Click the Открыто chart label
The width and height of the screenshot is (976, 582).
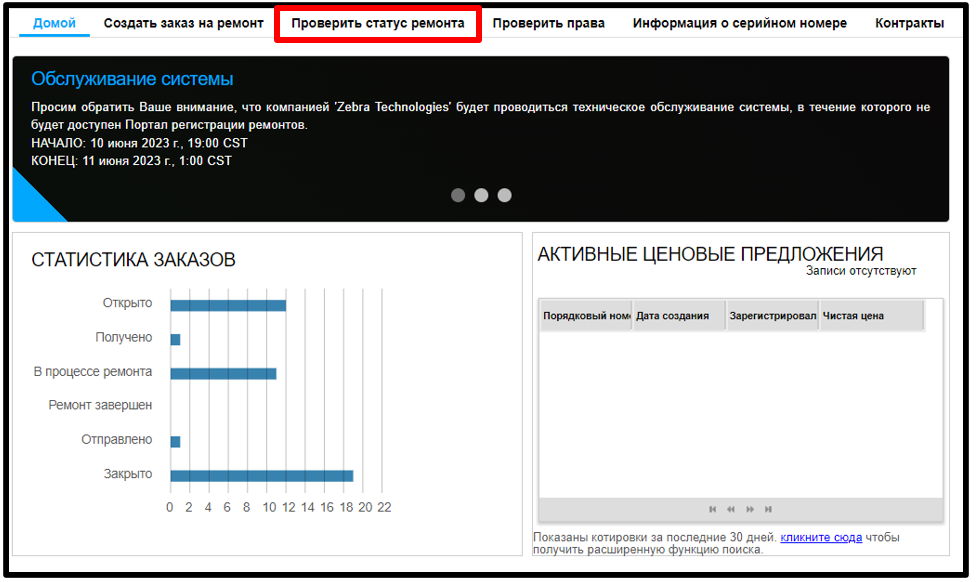pyautogui.click(x=128, y=303)
